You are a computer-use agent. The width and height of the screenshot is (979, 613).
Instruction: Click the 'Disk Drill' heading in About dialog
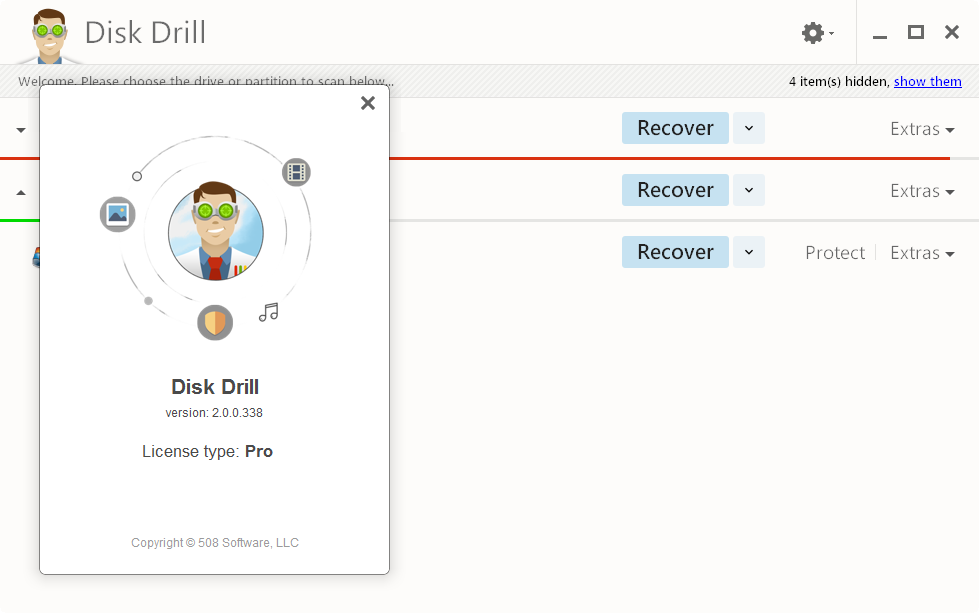pos(215,386)
